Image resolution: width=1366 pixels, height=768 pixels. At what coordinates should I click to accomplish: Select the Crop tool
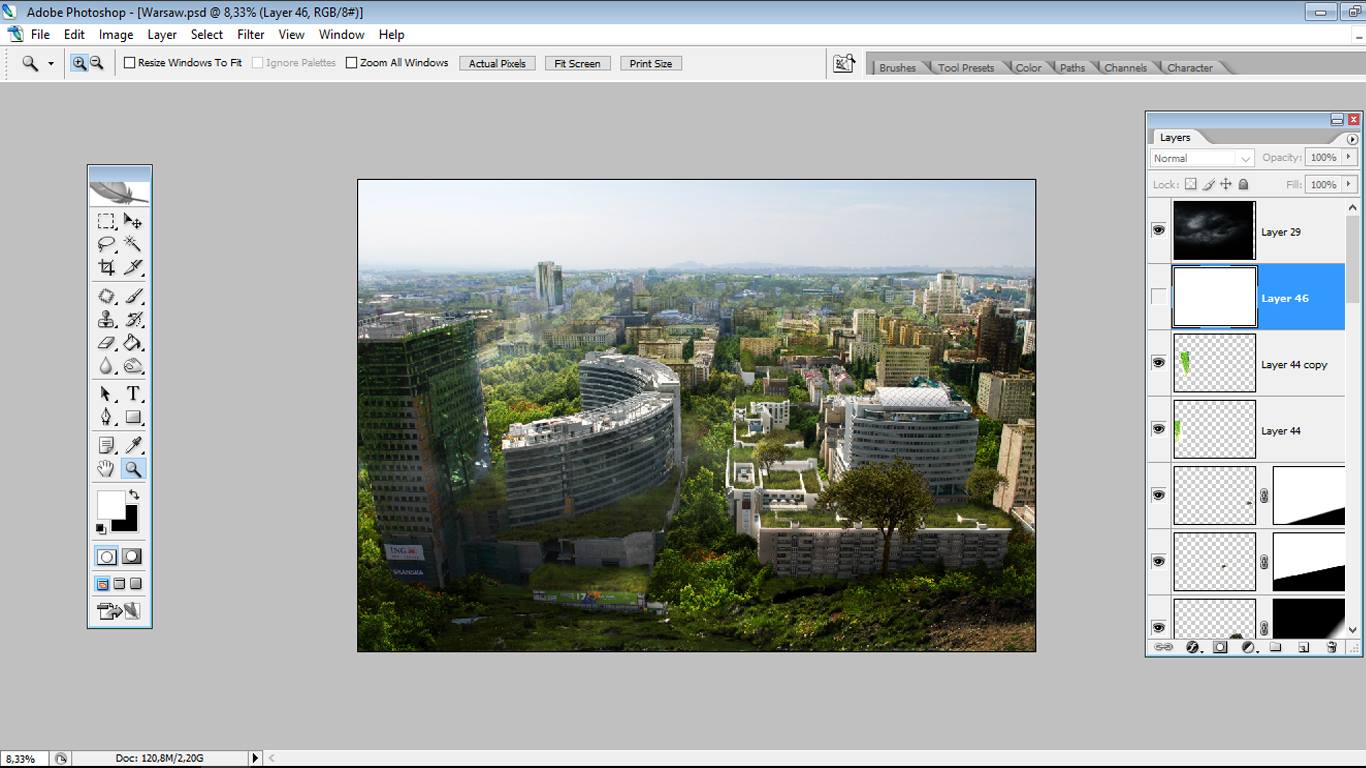tap(106, 268)
